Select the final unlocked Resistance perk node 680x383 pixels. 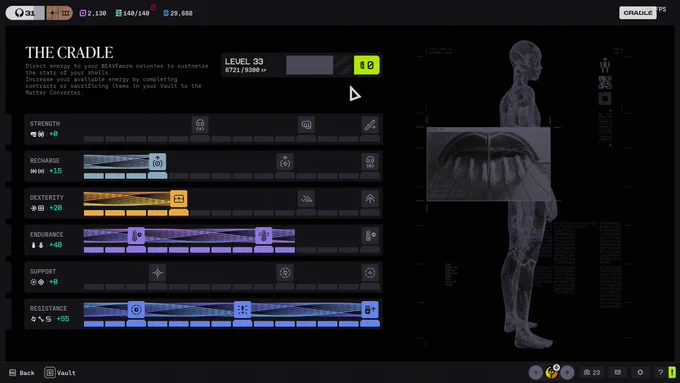tap(370, 310)
